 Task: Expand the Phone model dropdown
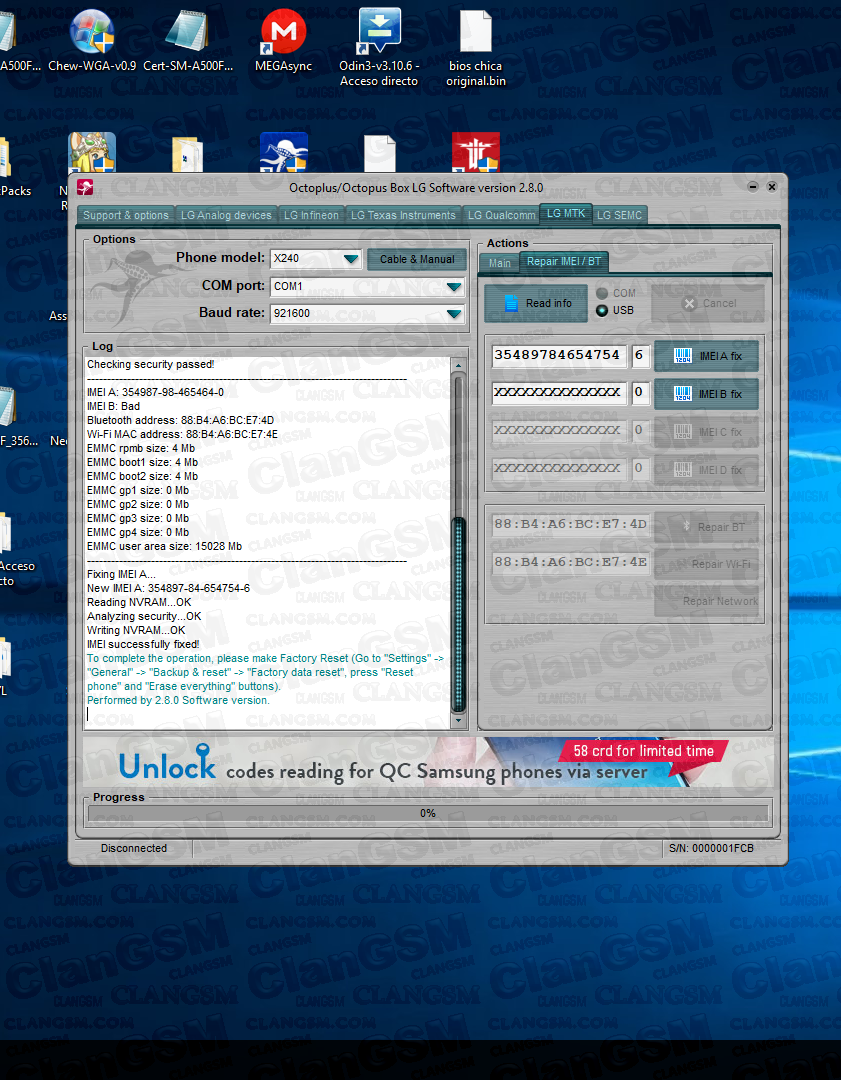351,259
